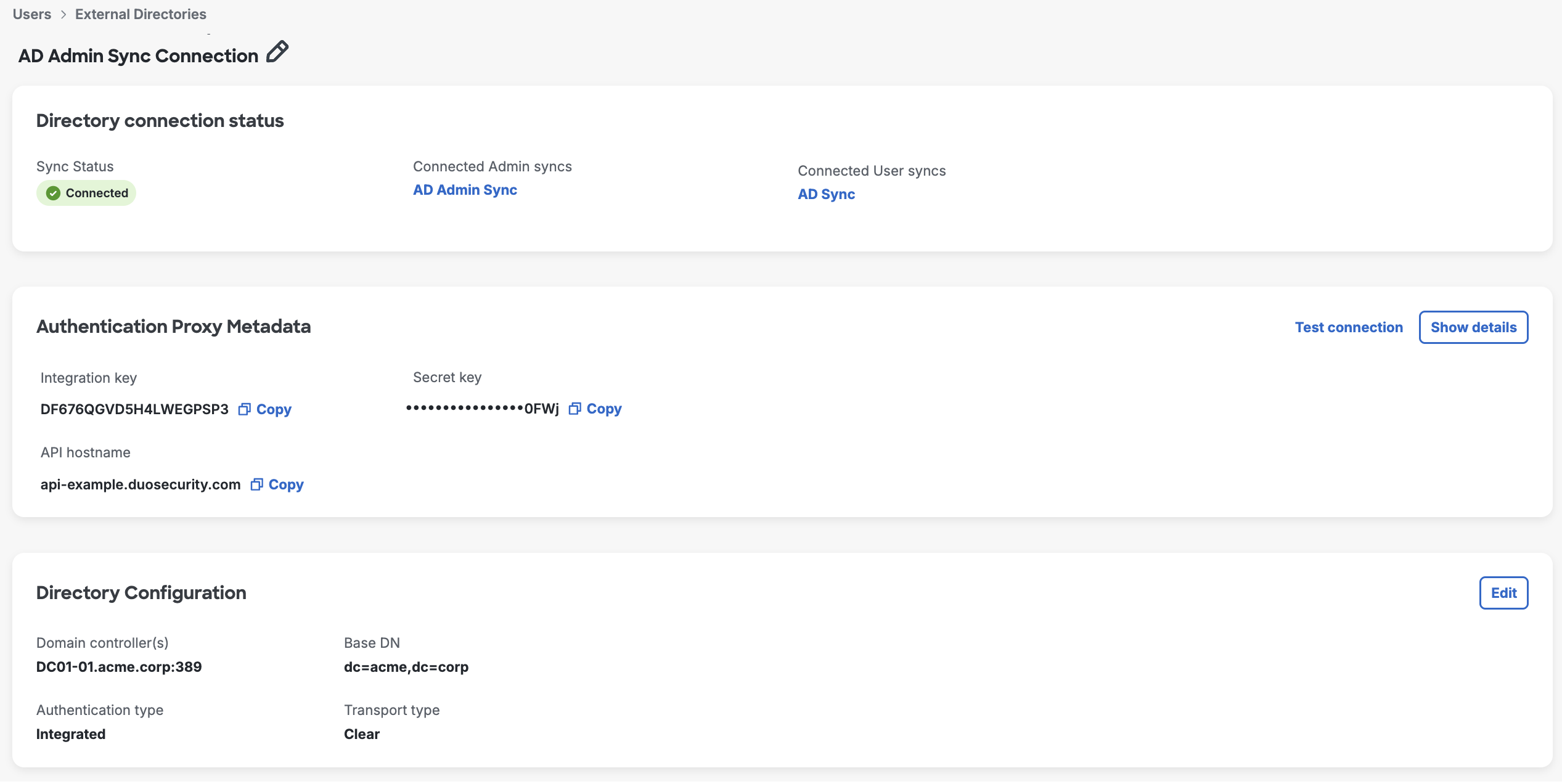Click the Base DN value dc=acme,dc=corp

coord(406,667)
